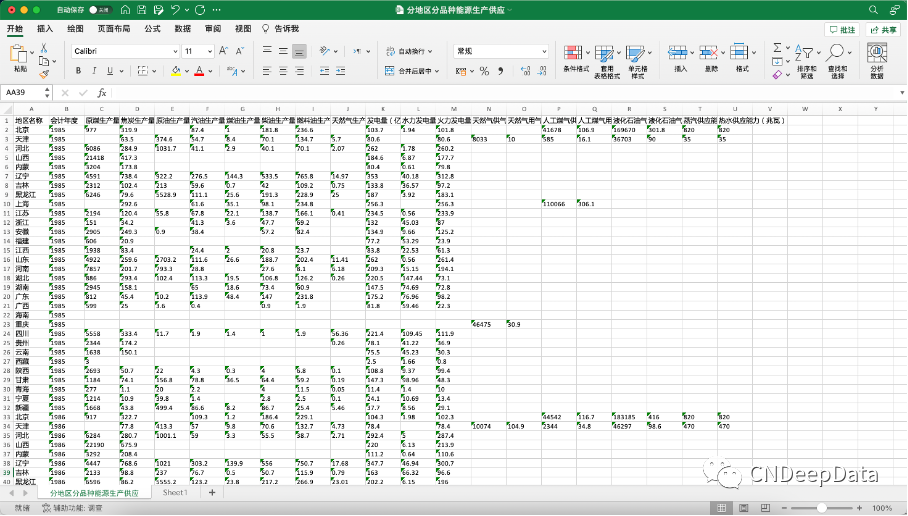This screenshot has width=908, height=516.
Task: Click the Percent style icon
Action: 484,71
